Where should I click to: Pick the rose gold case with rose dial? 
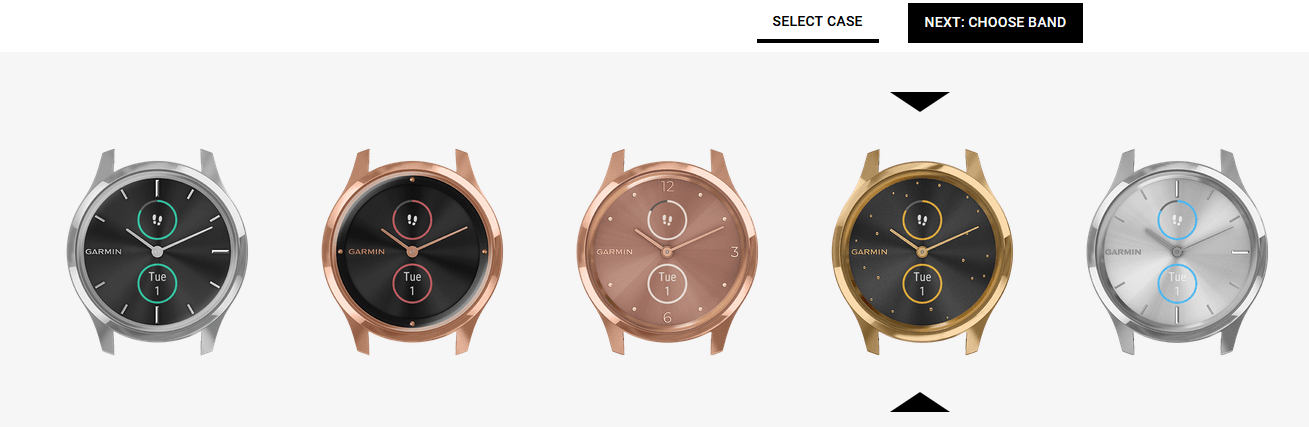click(x=667, y=251)
